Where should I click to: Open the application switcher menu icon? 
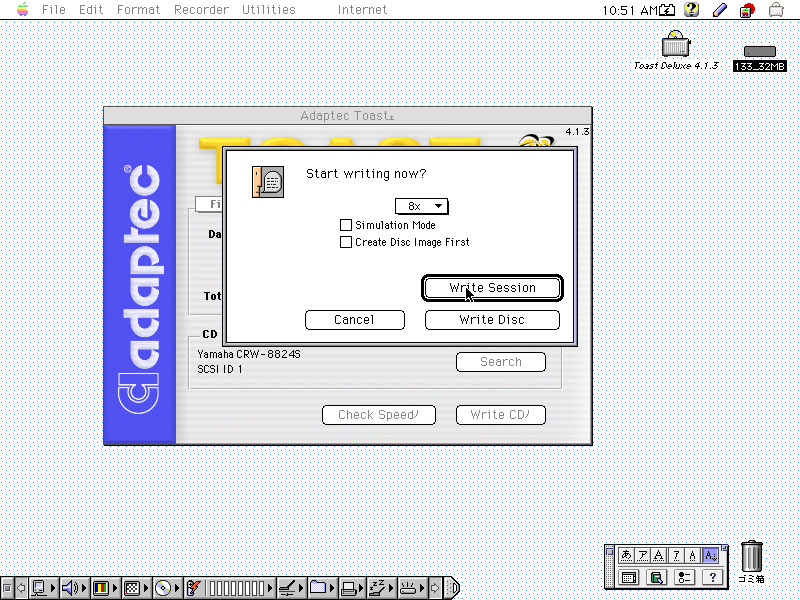click(747, 10)
